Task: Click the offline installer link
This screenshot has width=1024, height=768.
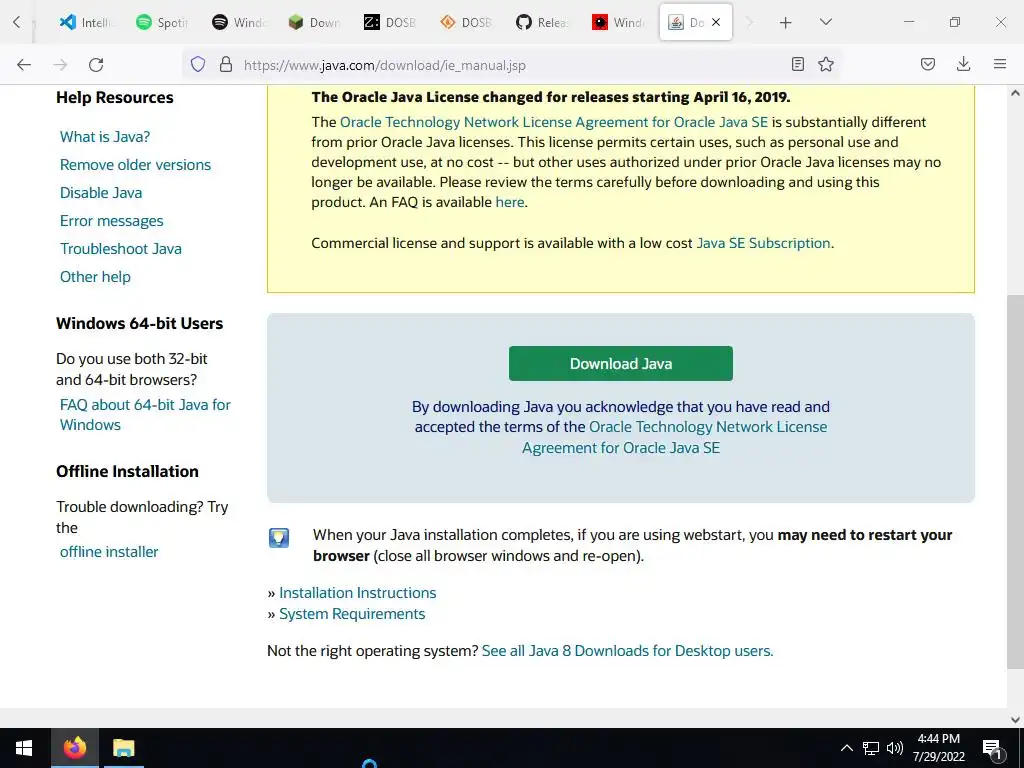Action: point(109,552)
